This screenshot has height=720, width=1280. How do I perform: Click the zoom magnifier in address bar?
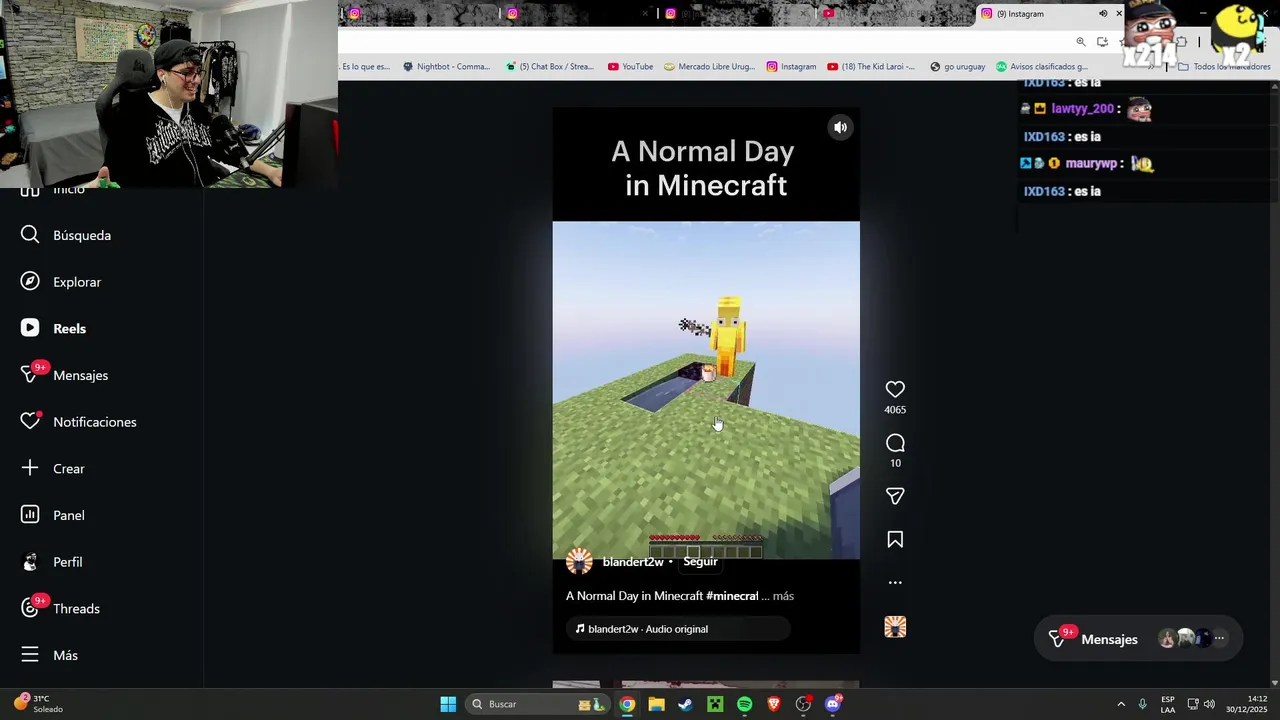[1081, 42]
